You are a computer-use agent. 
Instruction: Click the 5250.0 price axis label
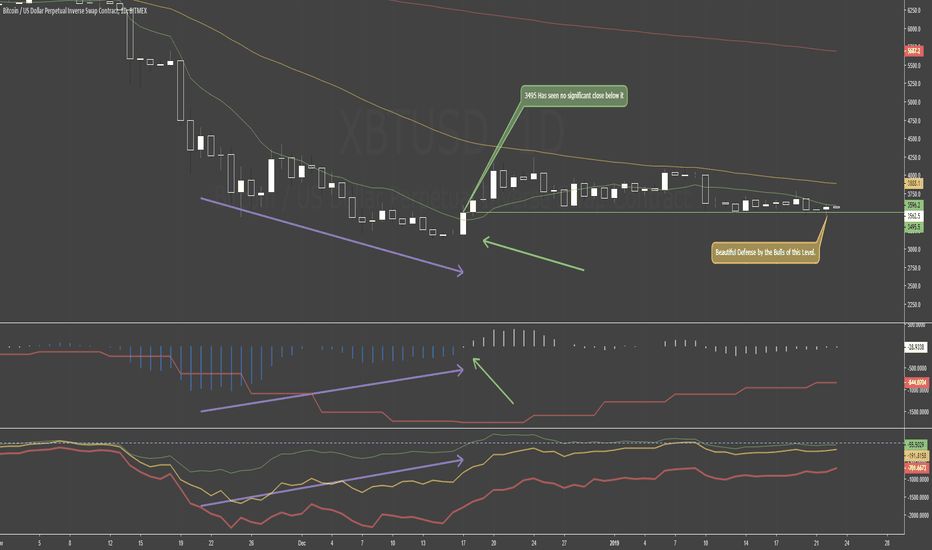coord(914,84)
